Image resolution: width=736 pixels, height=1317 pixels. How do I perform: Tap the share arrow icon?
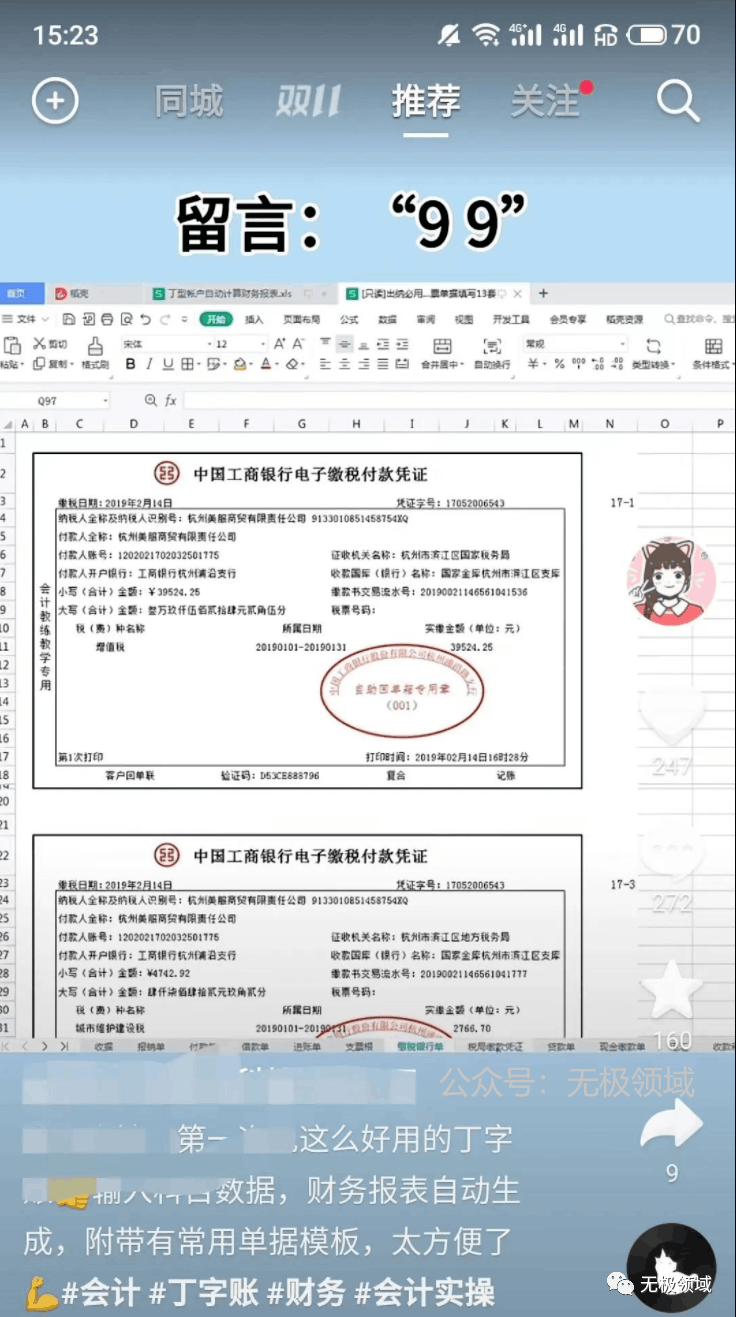pos(672,1125)
